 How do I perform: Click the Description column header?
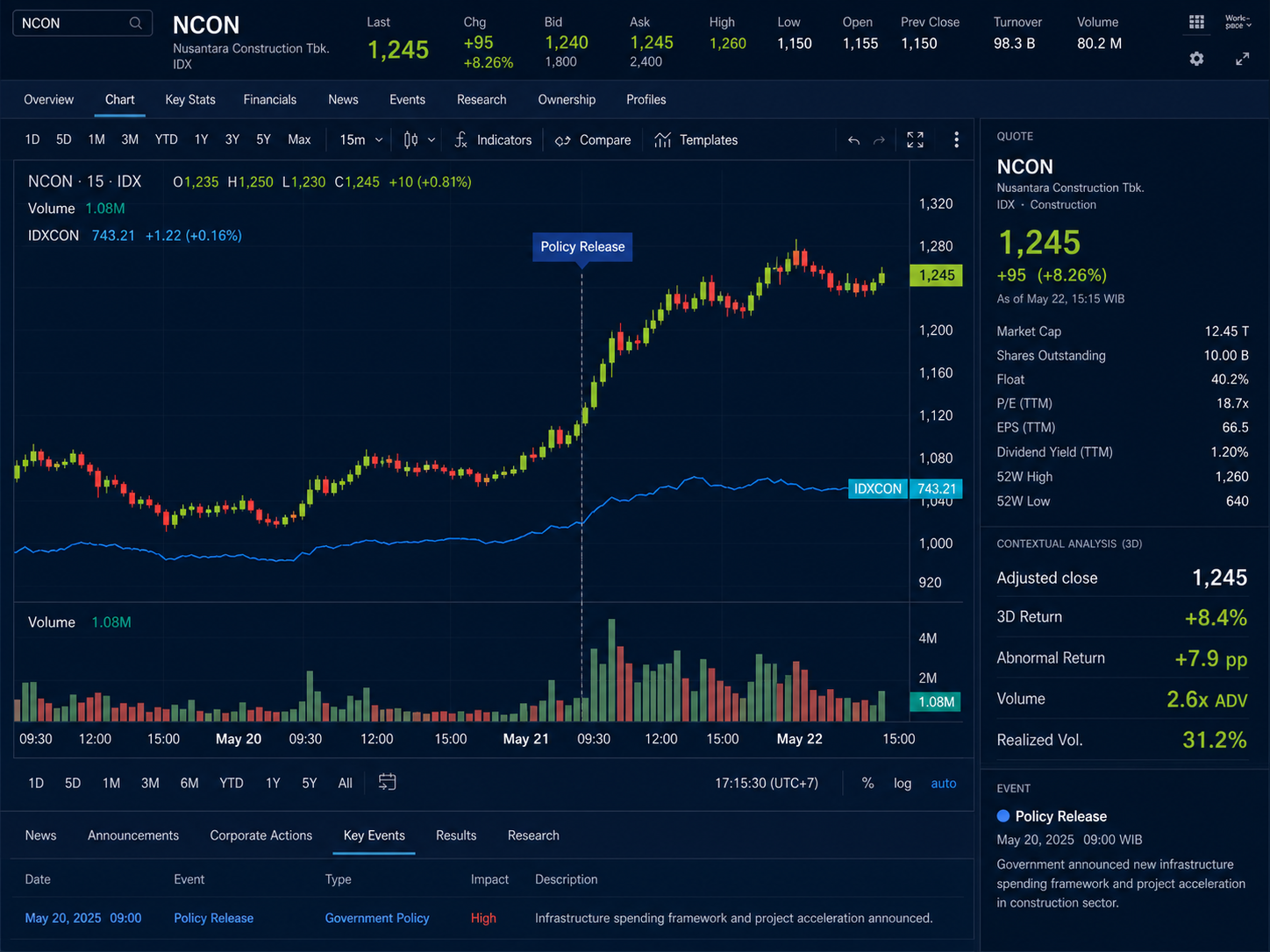pyautogui.click(x=566, y=879)
